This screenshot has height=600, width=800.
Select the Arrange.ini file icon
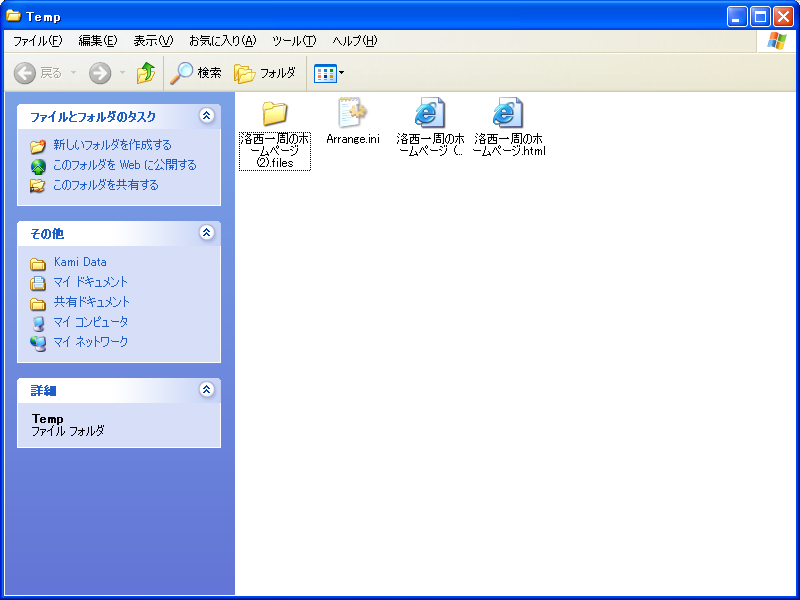coord(352,113)
